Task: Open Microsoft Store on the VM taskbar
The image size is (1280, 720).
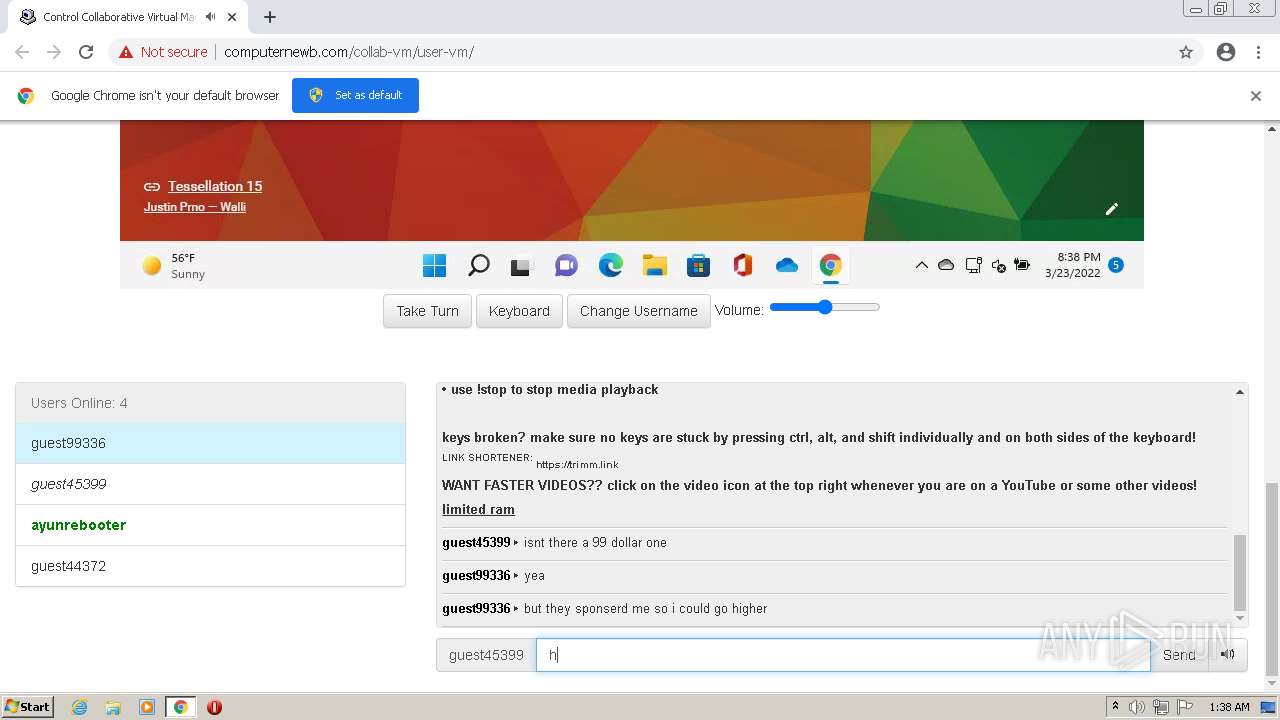Action: click(698, 265)
